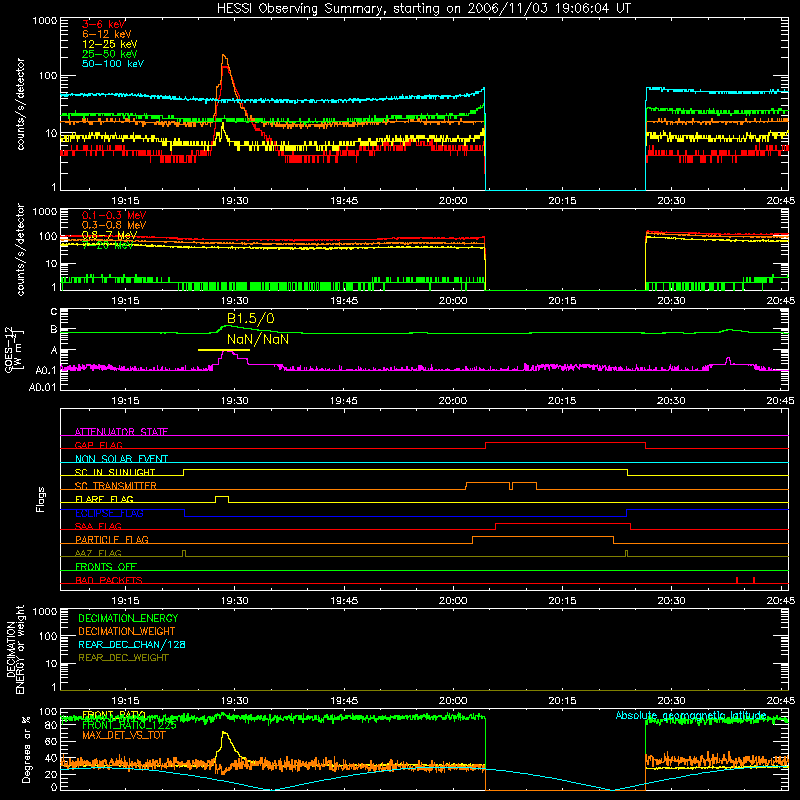The width and height of the screenshot is (800, 800).
Task: Click the 'FRONTS_OFF' flag label
Action: pos(106,566)
